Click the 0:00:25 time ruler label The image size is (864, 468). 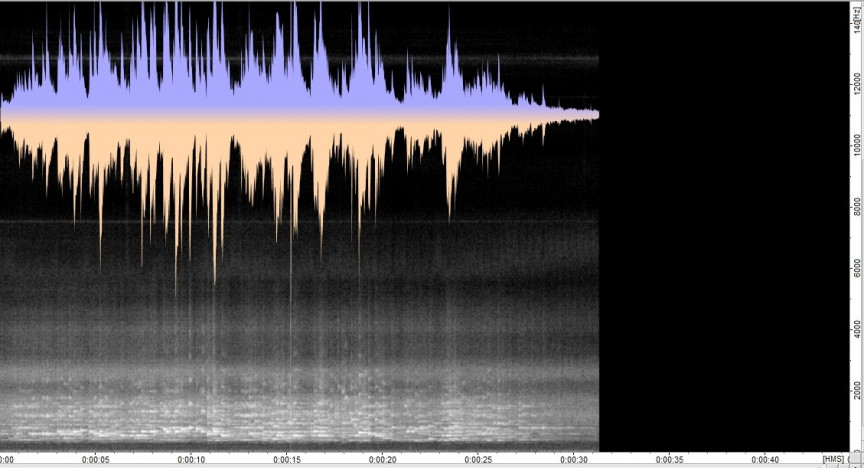(478, 460)
